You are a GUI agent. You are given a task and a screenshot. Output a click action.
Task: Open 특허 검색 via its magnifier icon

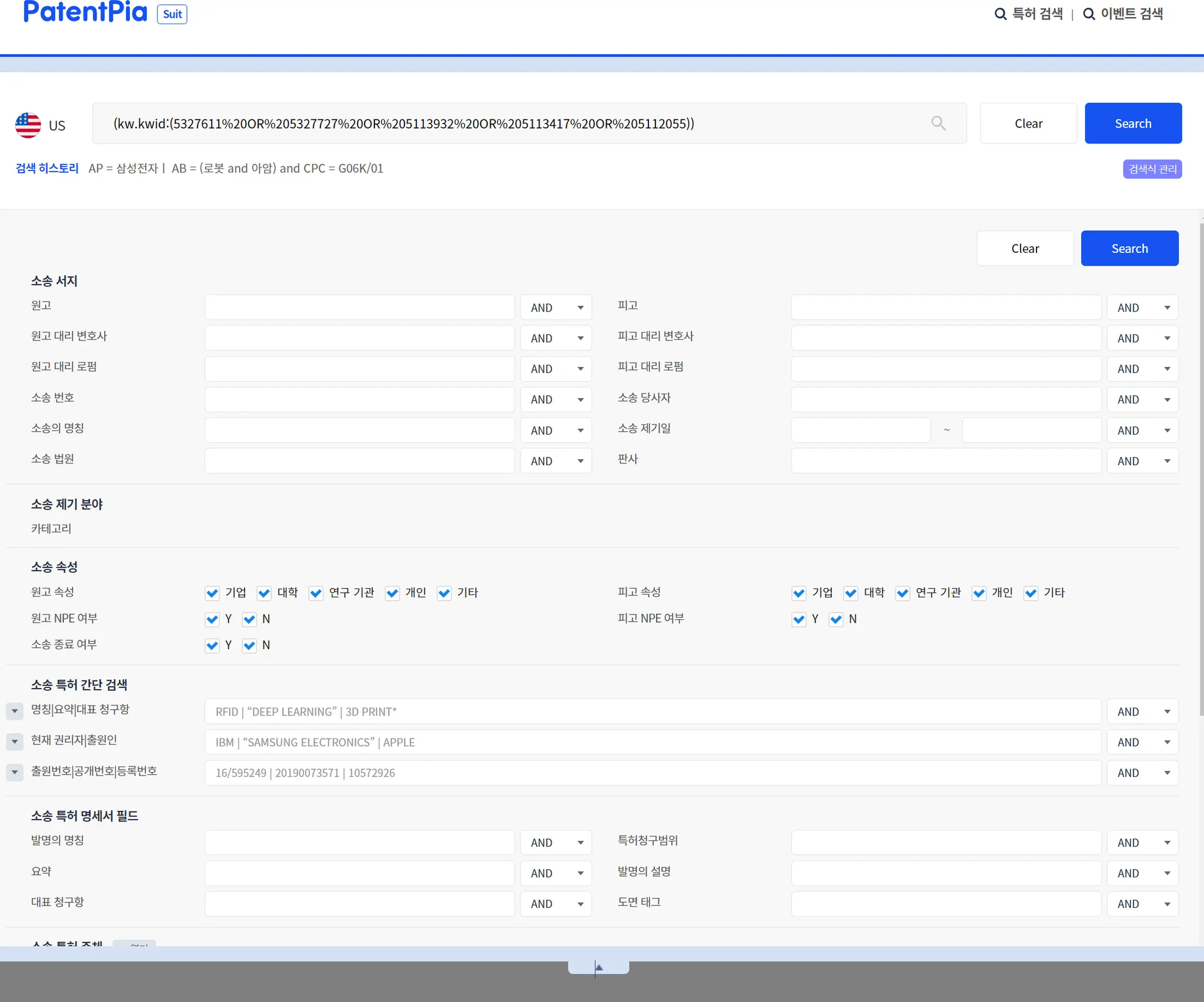[x=1000, y=14]
